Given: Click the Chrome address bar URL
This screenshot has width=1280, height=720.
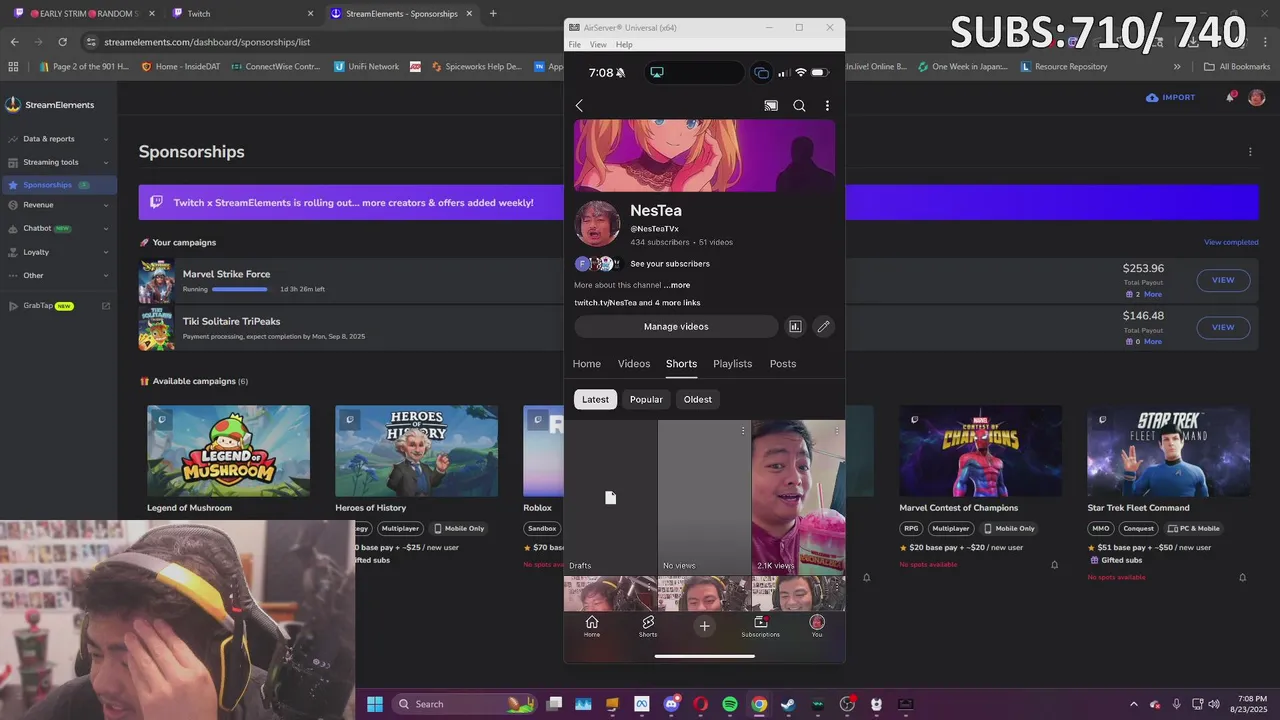Looking at the screenshot, I should tap(207, 42).
